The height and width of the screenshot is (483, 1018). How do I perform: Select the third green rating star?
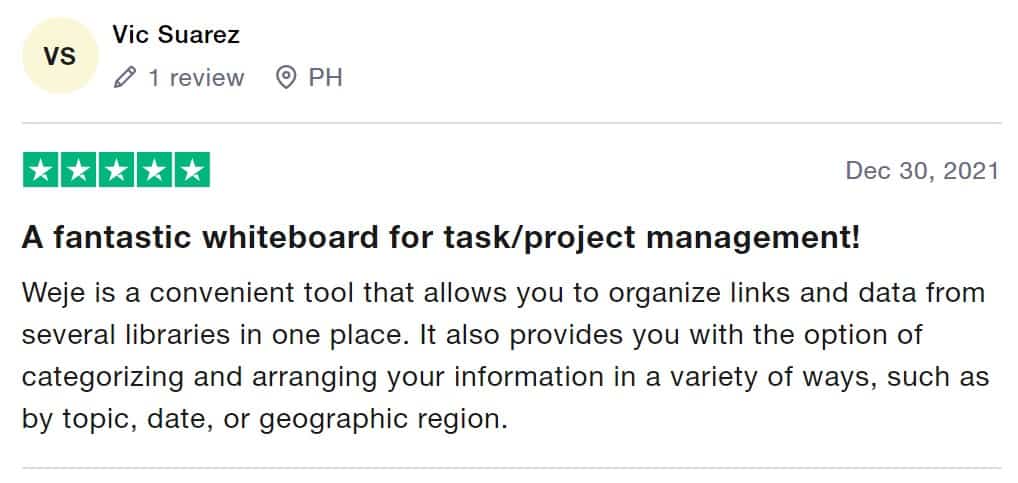116,170
